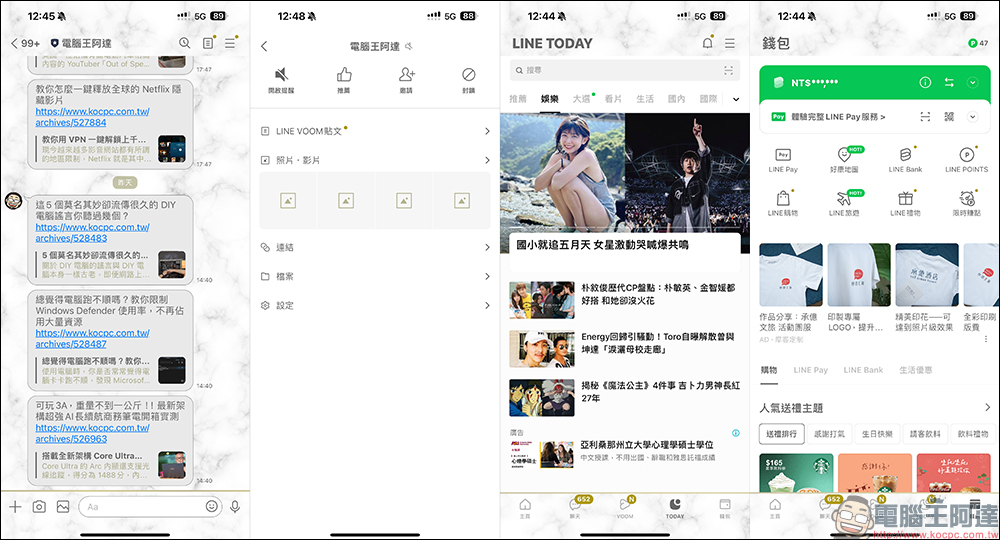This screenshot has width=1000, height=540.
Task: Open the notes icon in the chat header
Action: (207, 43)
